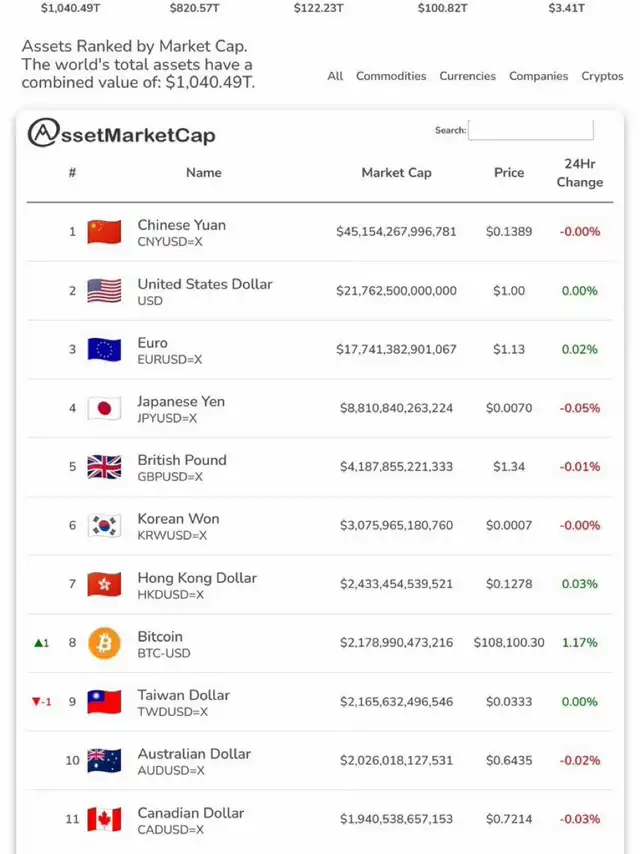This screenshot has width=640, height=854.
Task: Select the Commodities filter tab
Action: (391, 76)
